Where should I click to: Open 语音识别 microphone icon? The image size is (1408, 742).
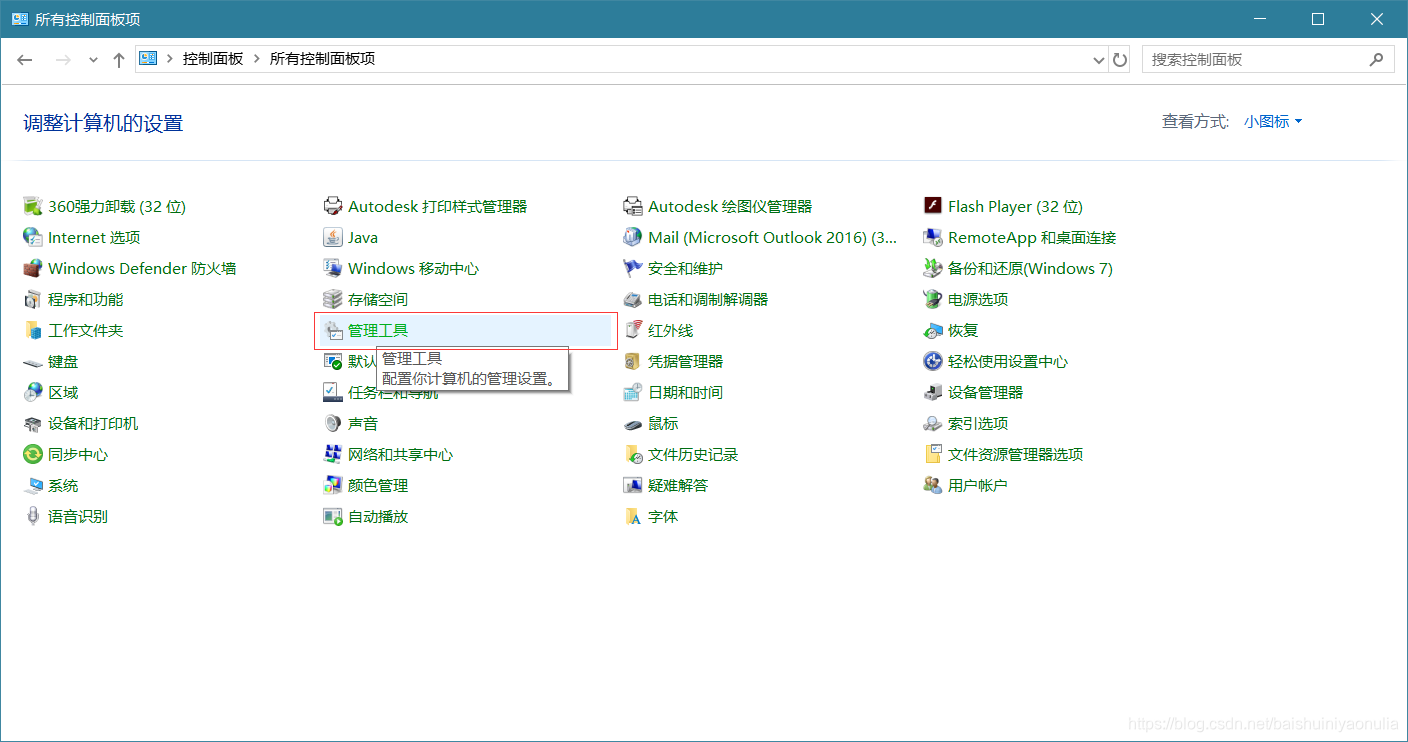(x=33, y=516)
